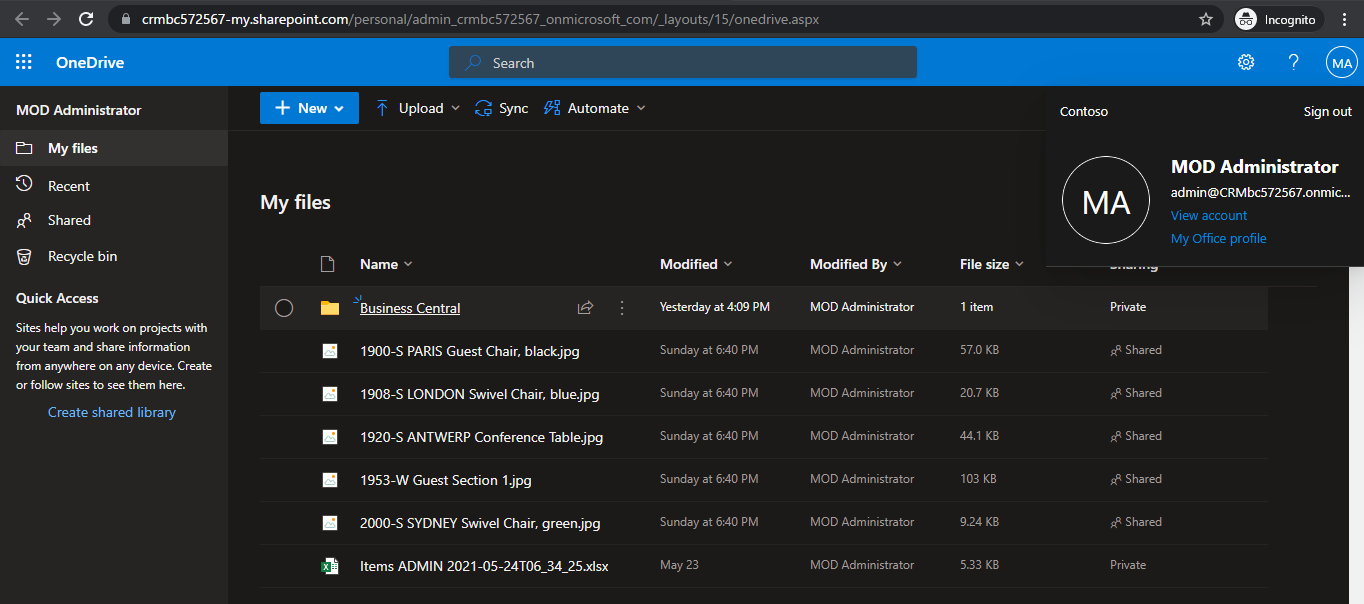Open Chrome's three-dot browser menu
The width and height of the screenshot is (1364, 604).
point(1343,19)
